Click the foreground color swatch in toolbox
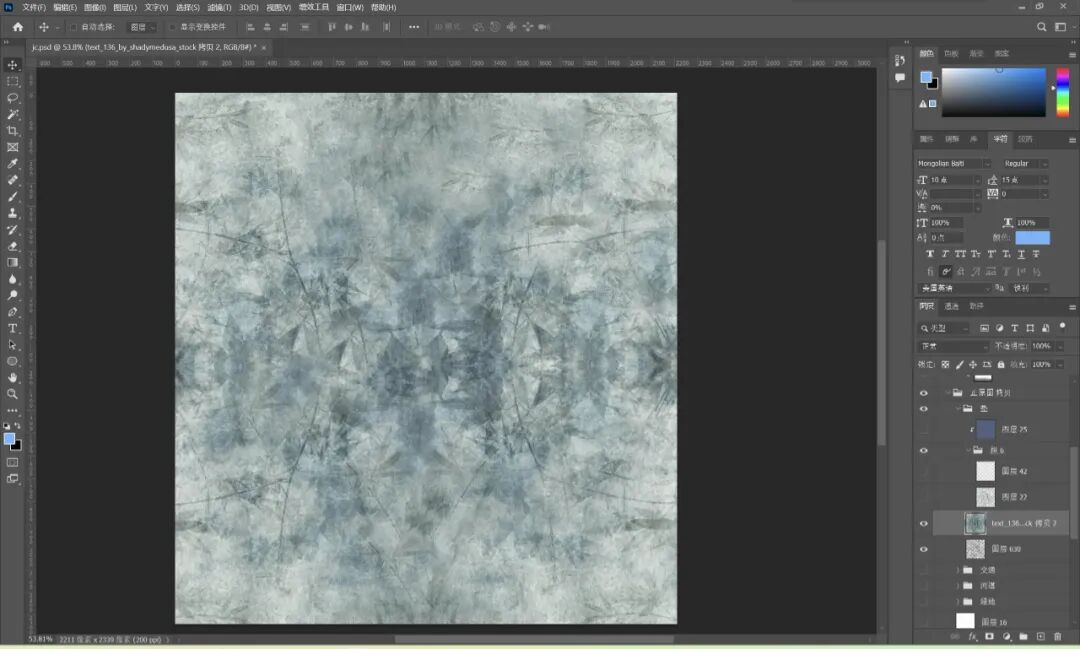Screen dimensions: 1080x649 tap(9, 439)
